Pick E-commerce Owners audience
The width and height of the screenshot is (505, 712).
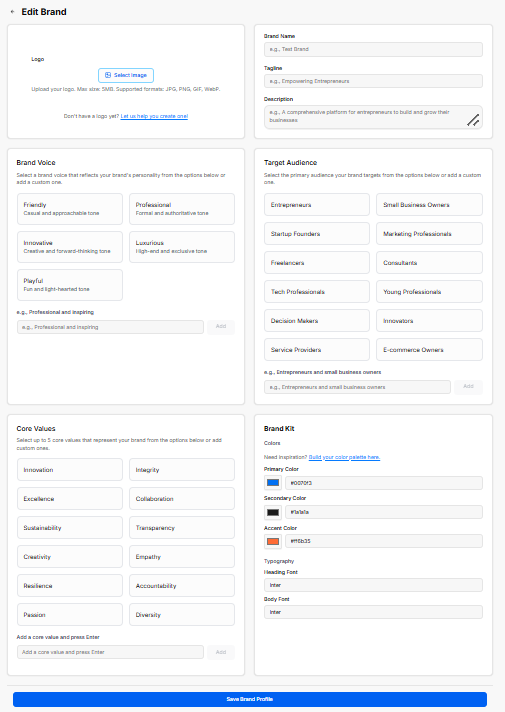pyautogui.click(x=429, y=350)
